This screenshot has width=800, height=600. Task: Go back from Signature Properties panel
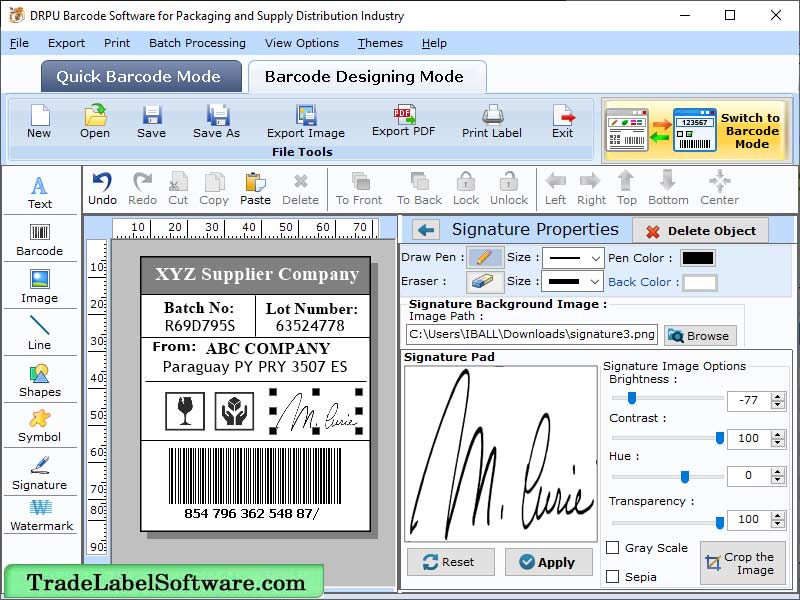pyautogui.click(x=426, y=230)
